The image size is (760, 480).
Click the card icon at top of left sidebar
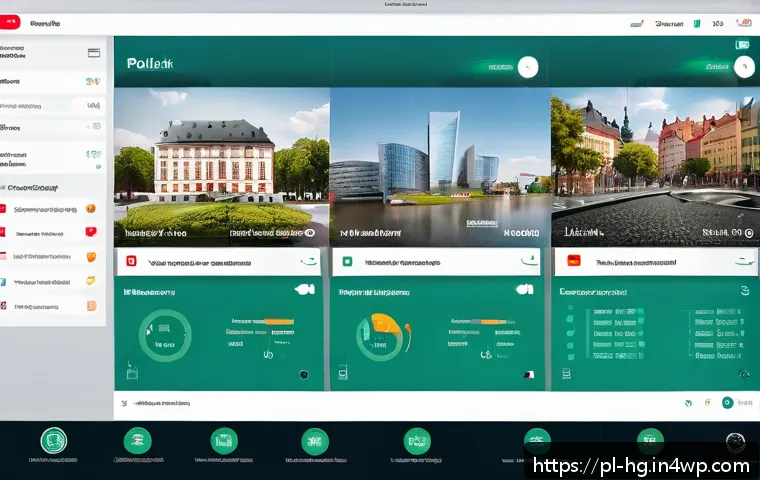click(x=94, y=52)
